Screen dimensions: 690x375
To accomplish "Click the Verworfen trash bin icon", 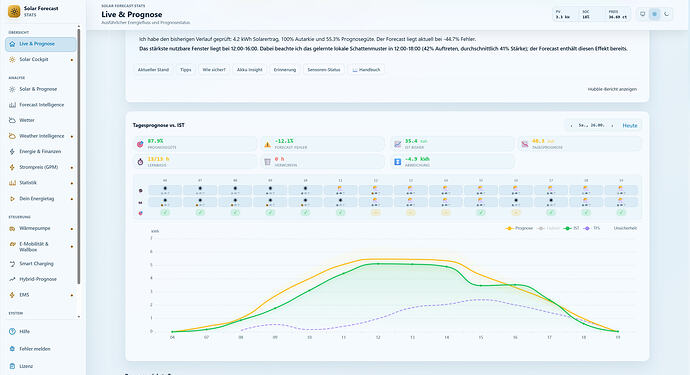I will click(268, 162).
